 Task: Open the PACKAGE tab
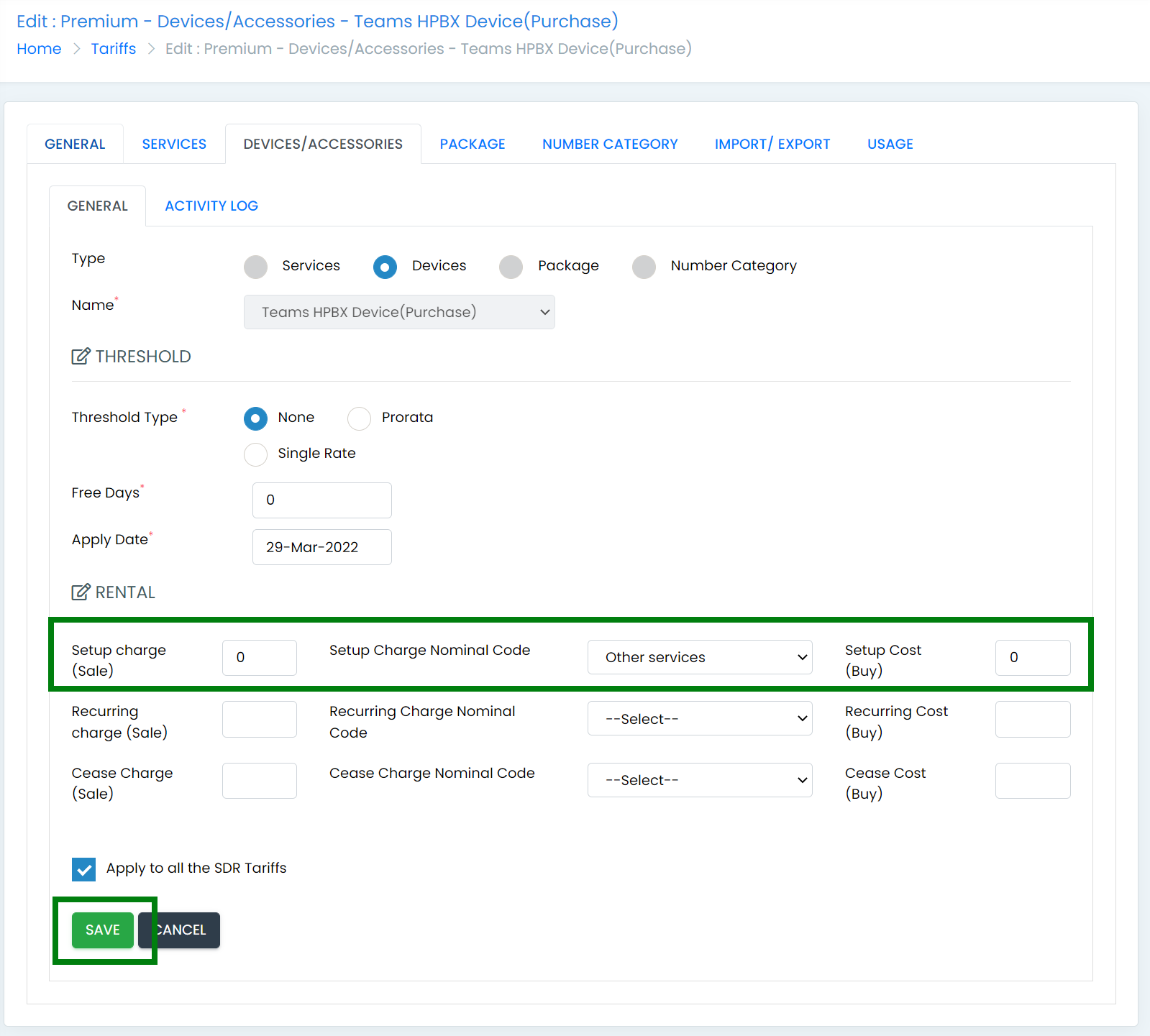[473, 144]
